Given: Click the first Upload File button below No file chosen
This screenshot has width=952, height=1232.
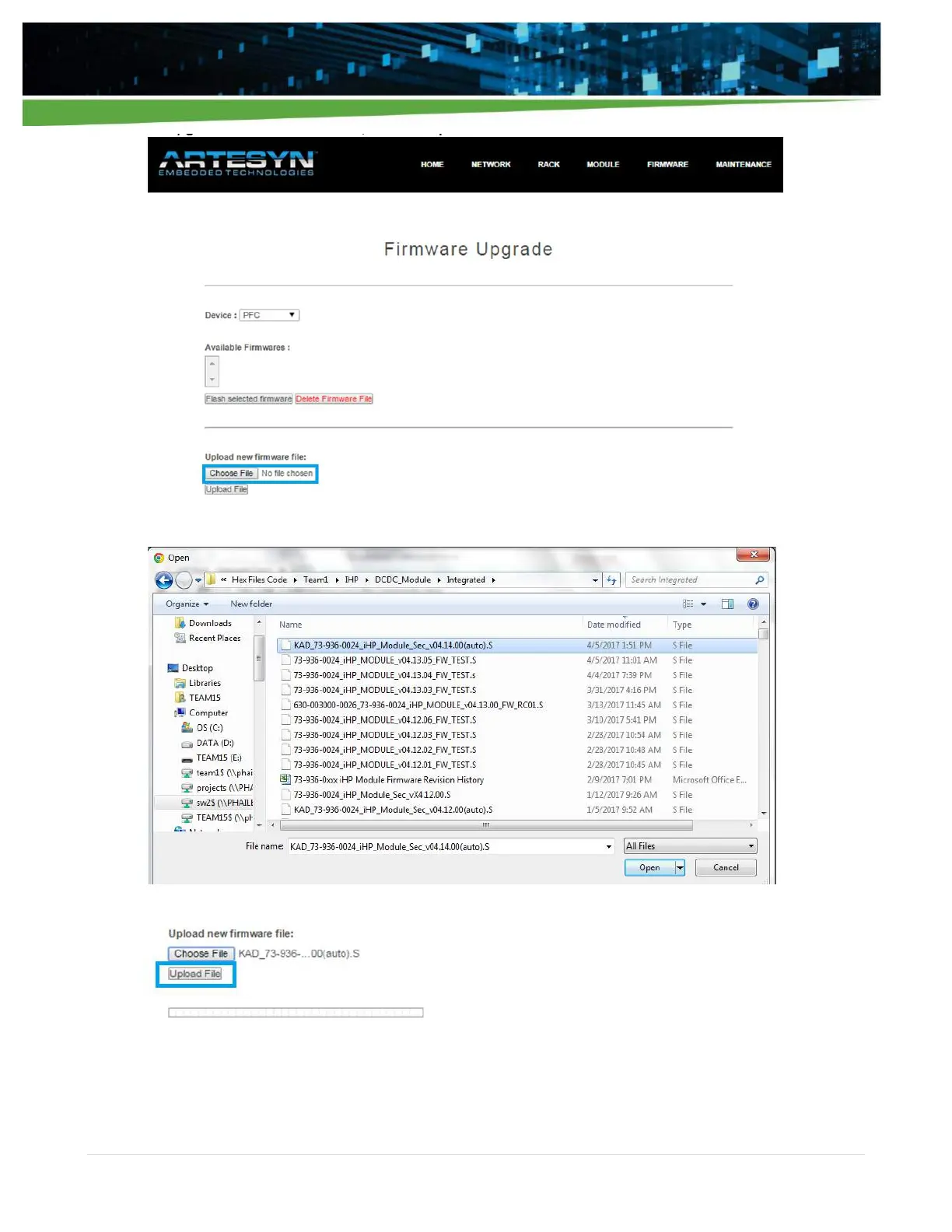Looking at the screenshot, I should pyautogui.click(x=226, y=489).
